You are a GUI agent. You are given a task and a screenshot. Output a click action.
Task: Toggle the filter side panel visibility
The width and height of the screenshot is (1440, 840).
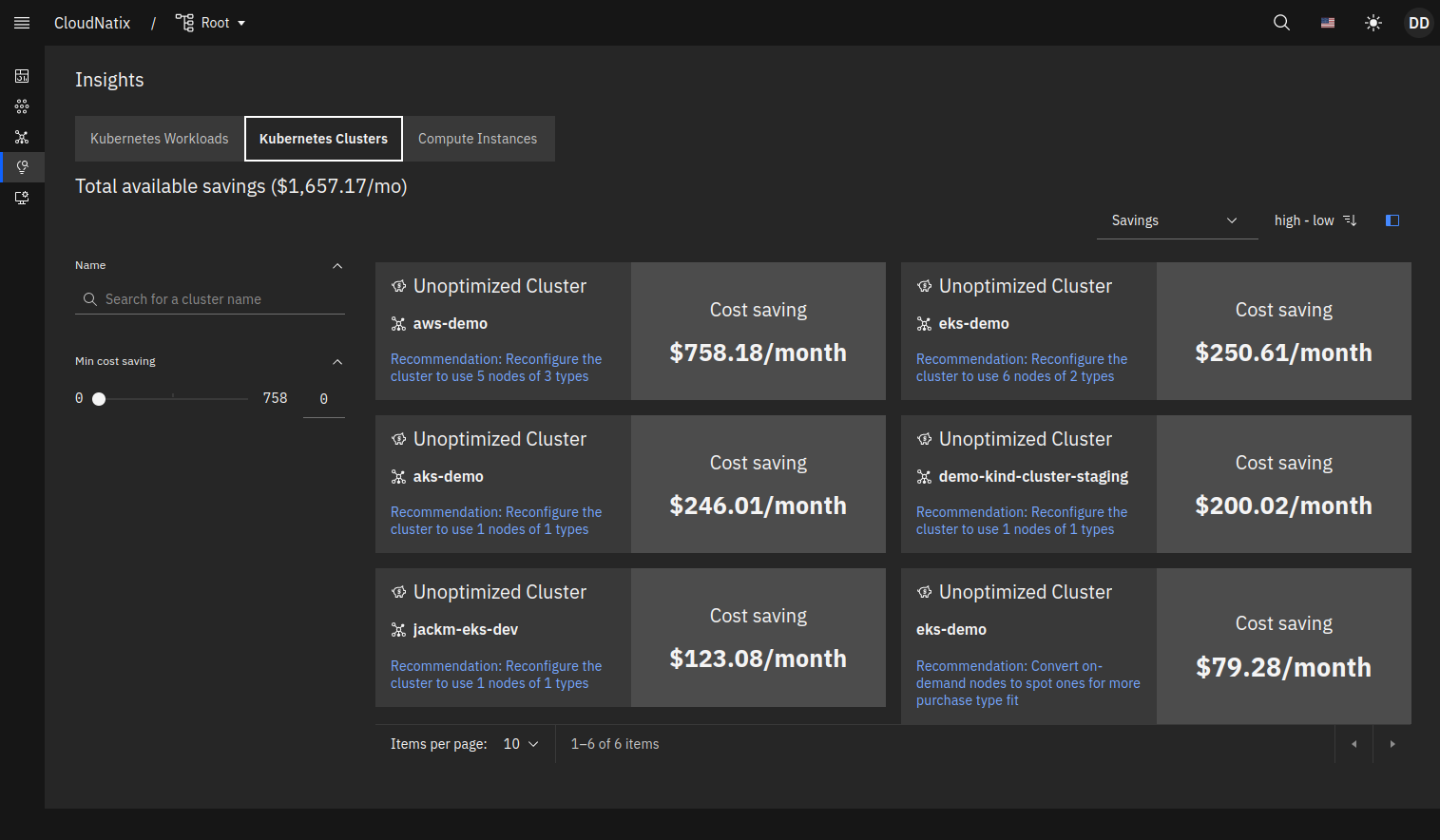(x=1392, y=220)
